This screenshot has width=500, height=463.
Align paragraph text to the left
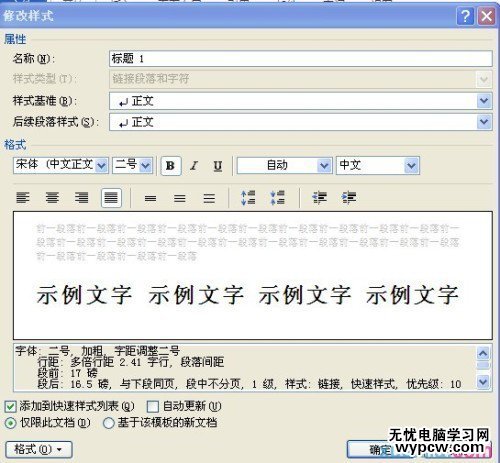click(23, 198)
